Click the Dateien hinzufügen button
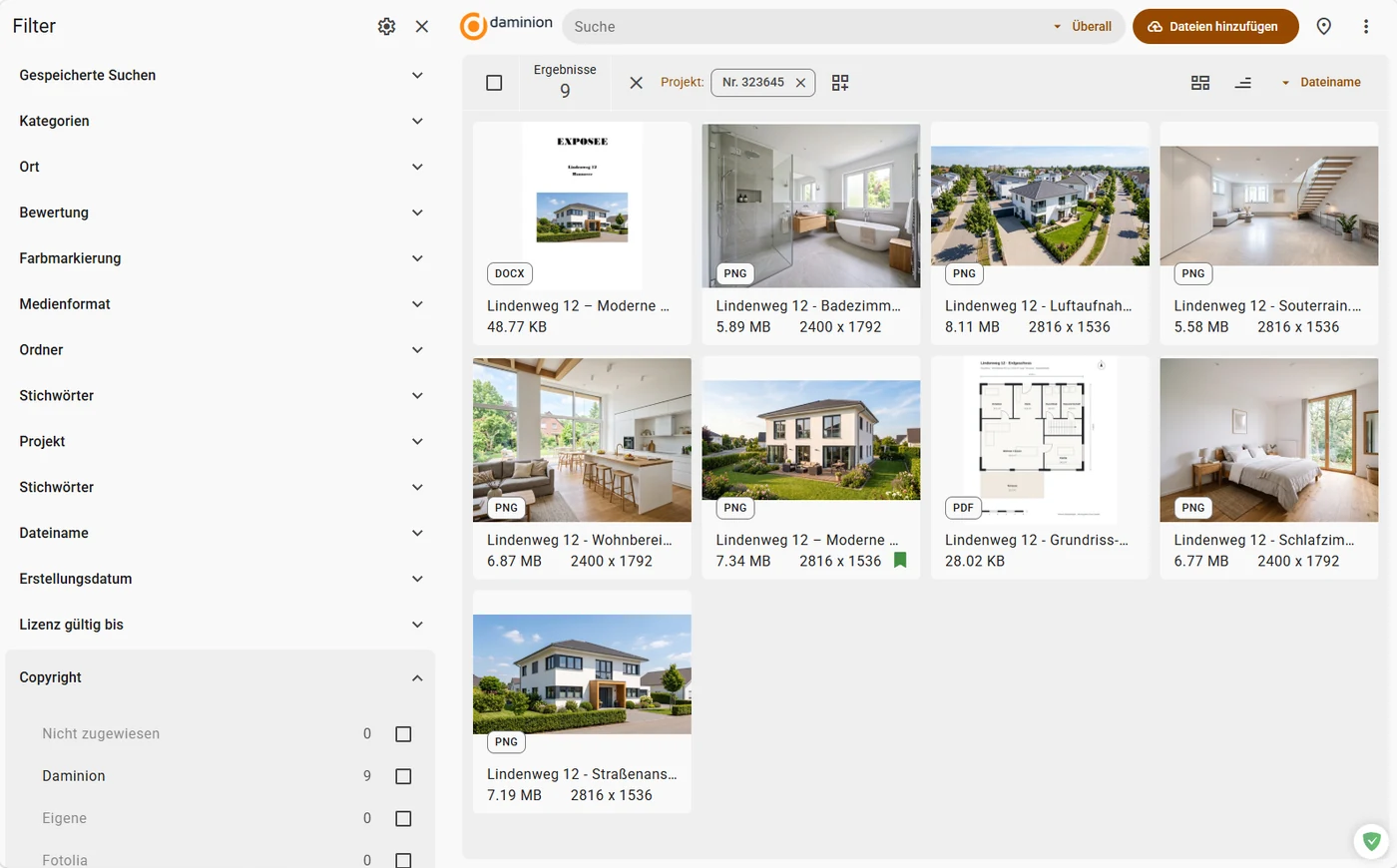This screenshot has height=868, width=1397. pyautogui.click(x=1215, y=27)
